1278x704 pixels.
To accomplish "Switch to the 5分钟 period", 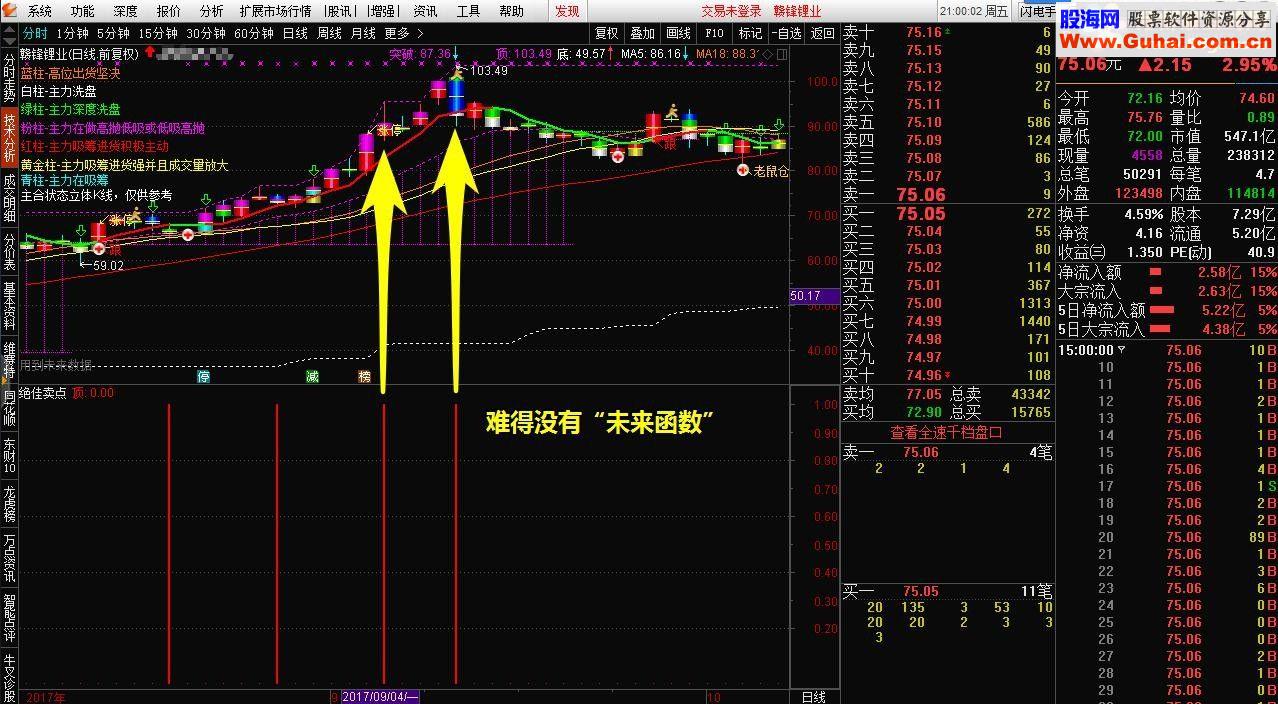I will pyautogui.click(x=113, y=33).
